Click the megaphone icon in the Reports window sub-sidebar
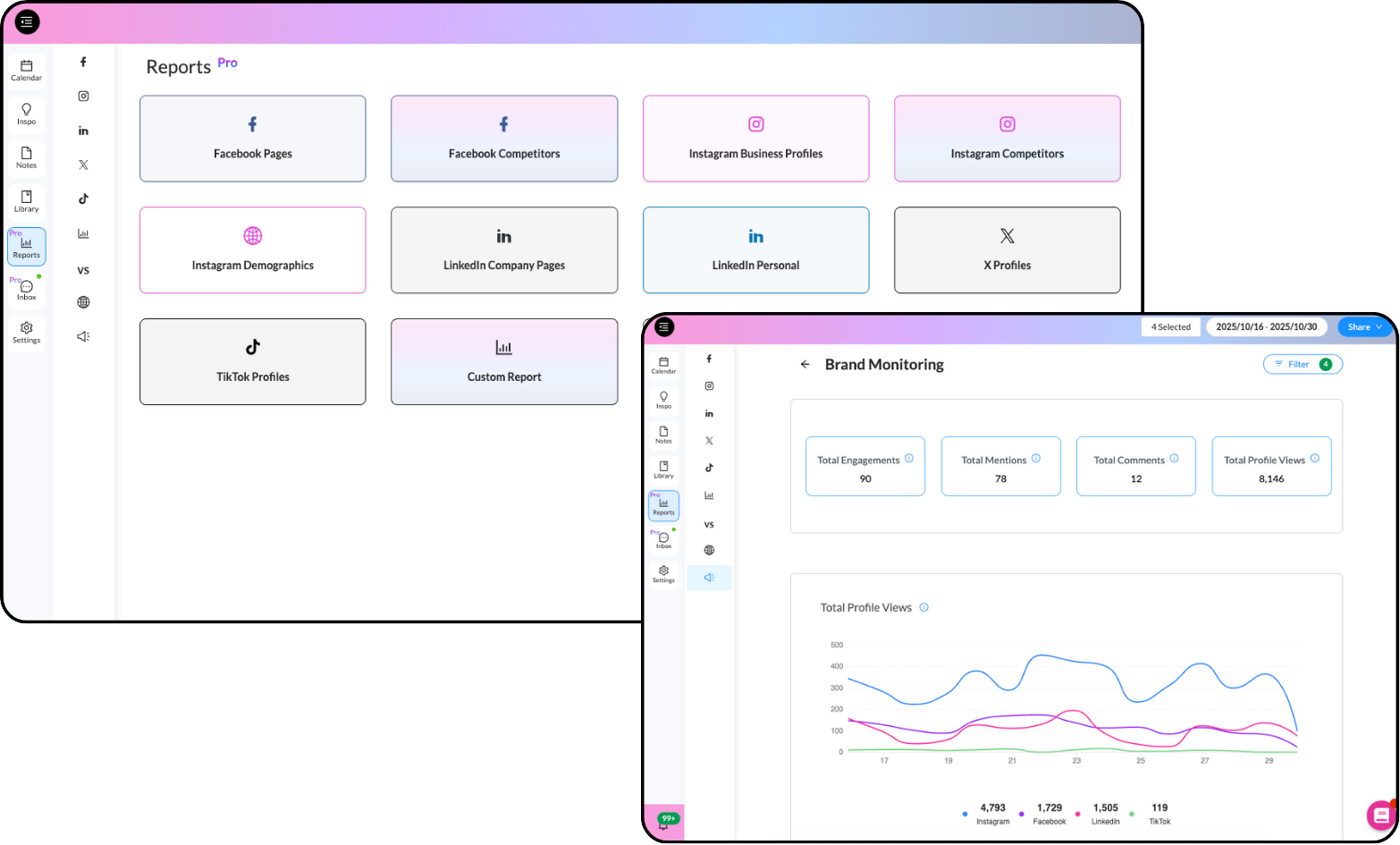 click(83, 336)
